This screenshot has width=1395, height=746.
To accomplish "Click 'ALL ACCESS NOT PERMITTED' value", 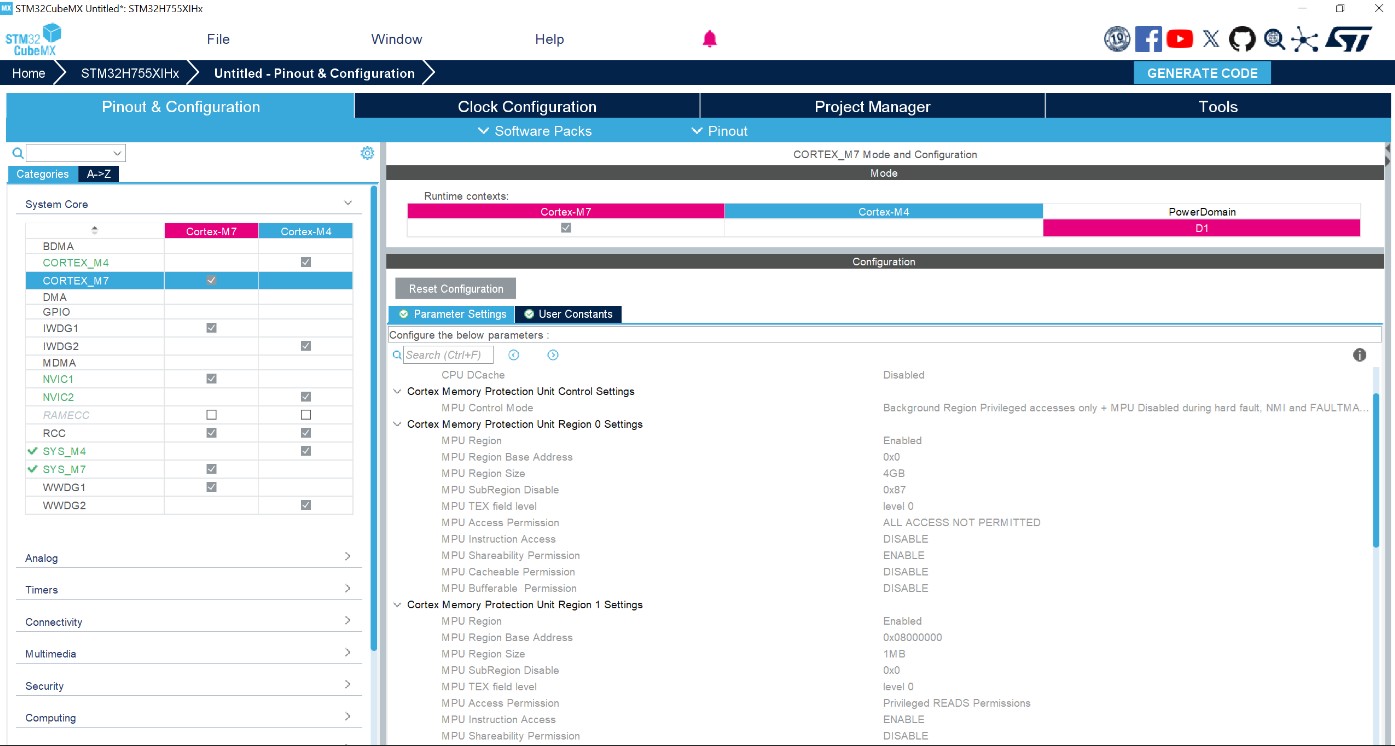I will point(962,523).
